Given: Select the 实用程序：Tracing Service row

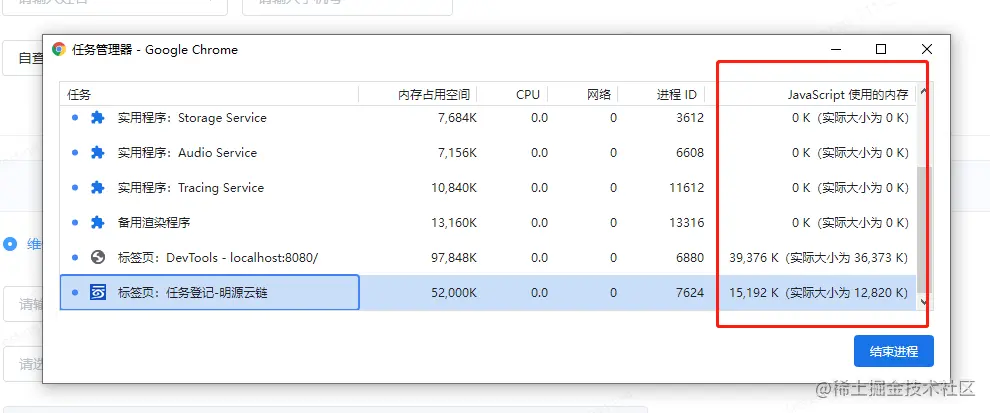Looking at the screenshot, I should click(487, 188).
